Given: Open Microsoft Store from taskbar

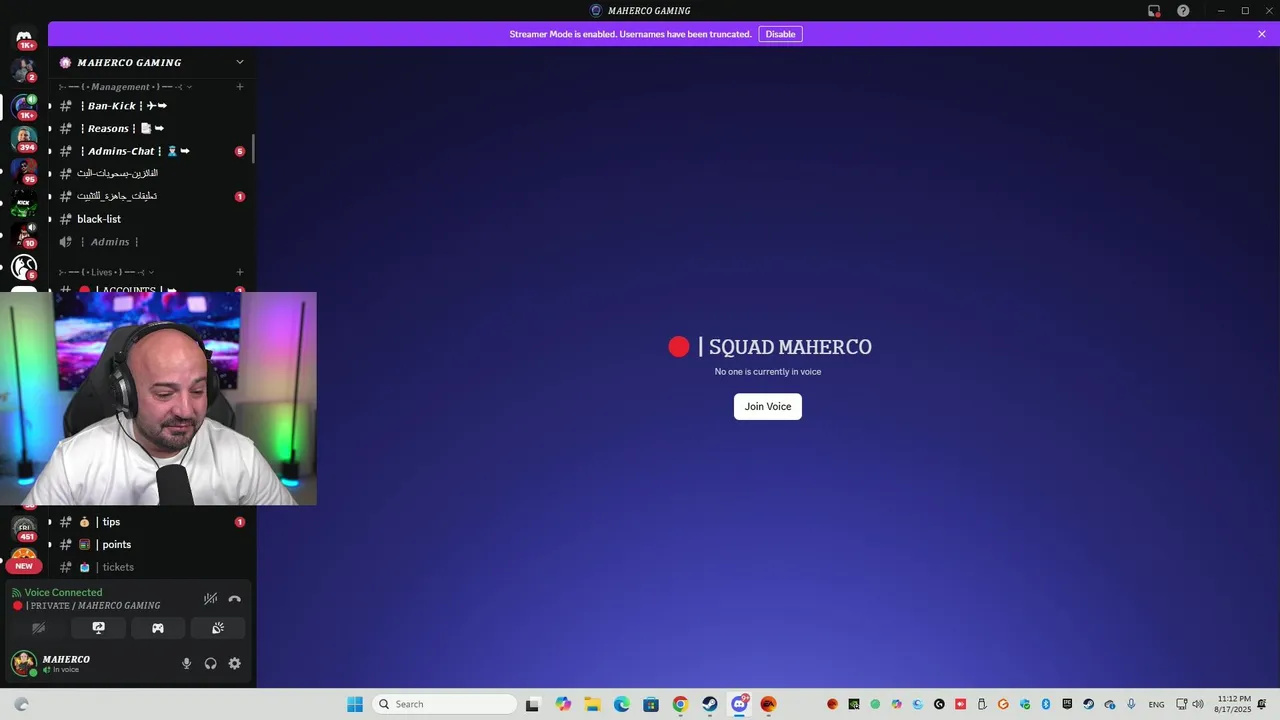Looking at the screenshot, I should point(651,704).
